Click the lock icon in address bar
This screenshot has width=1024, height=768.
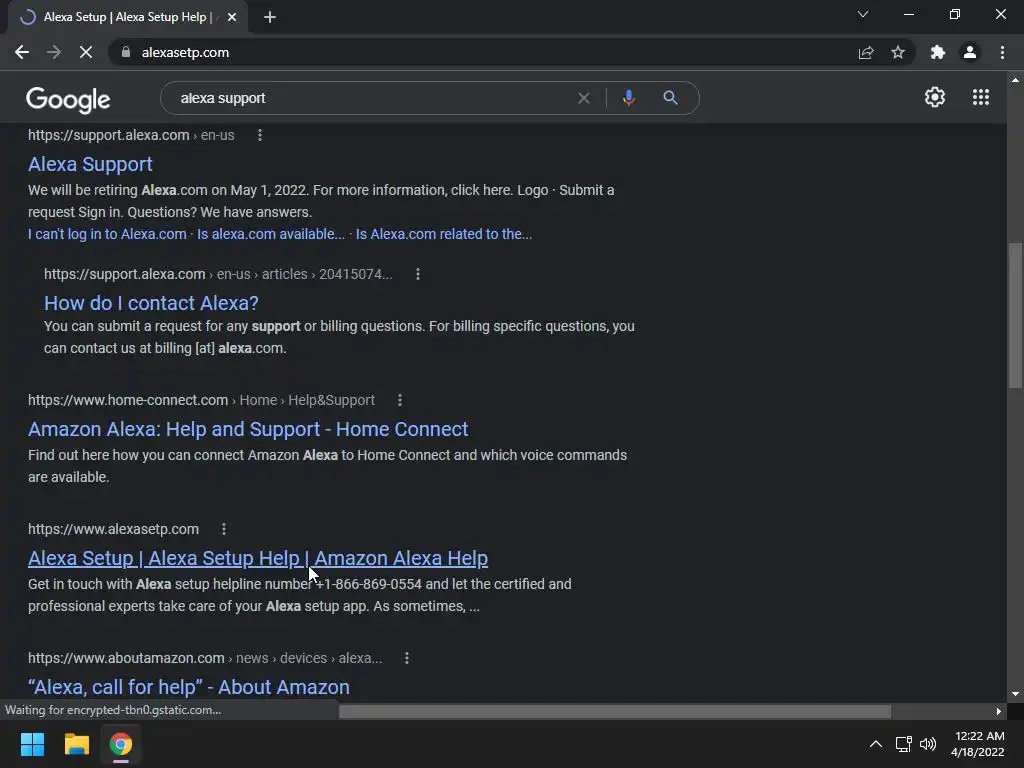tap(126, 52)
